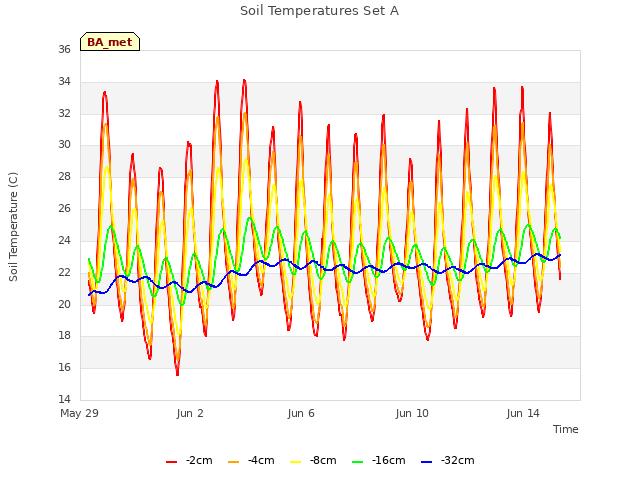Toggle the -8cm series in the legend
This screenshot has width=640, height=480.
313,460
